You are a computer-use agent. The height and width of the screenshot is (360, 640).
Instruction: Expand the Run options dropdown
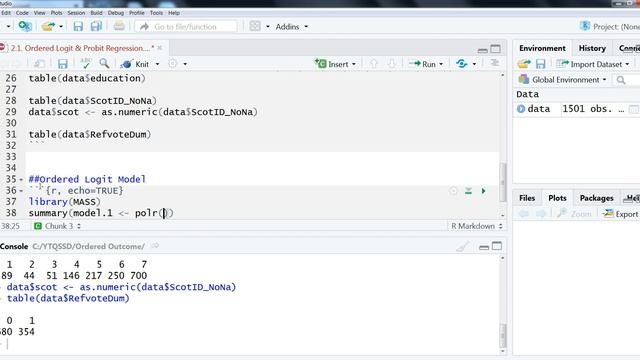[x=441, y=64]
